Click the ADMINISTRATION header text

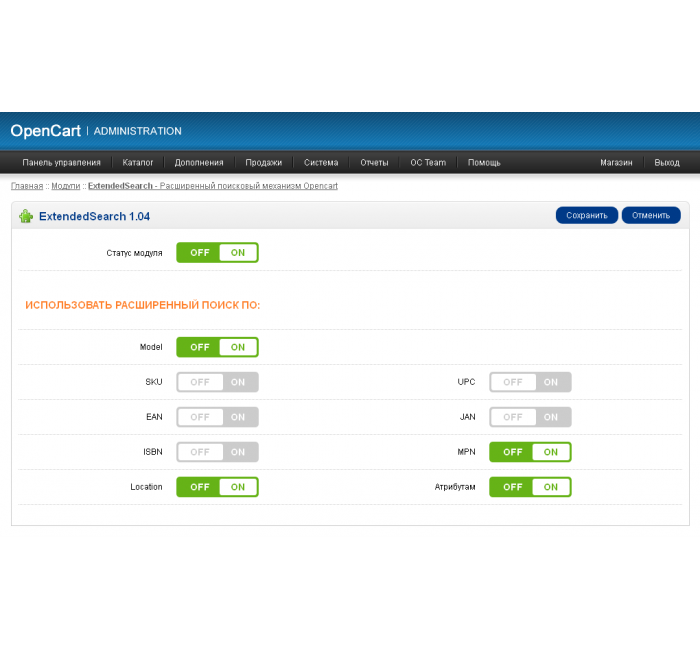point(138,131)
